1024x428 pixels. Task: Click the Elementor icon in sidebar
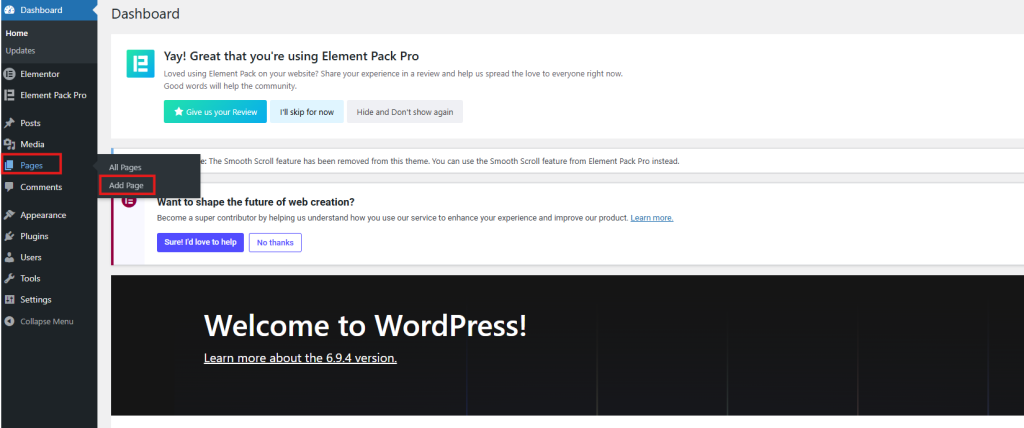(x=9, y=74)
